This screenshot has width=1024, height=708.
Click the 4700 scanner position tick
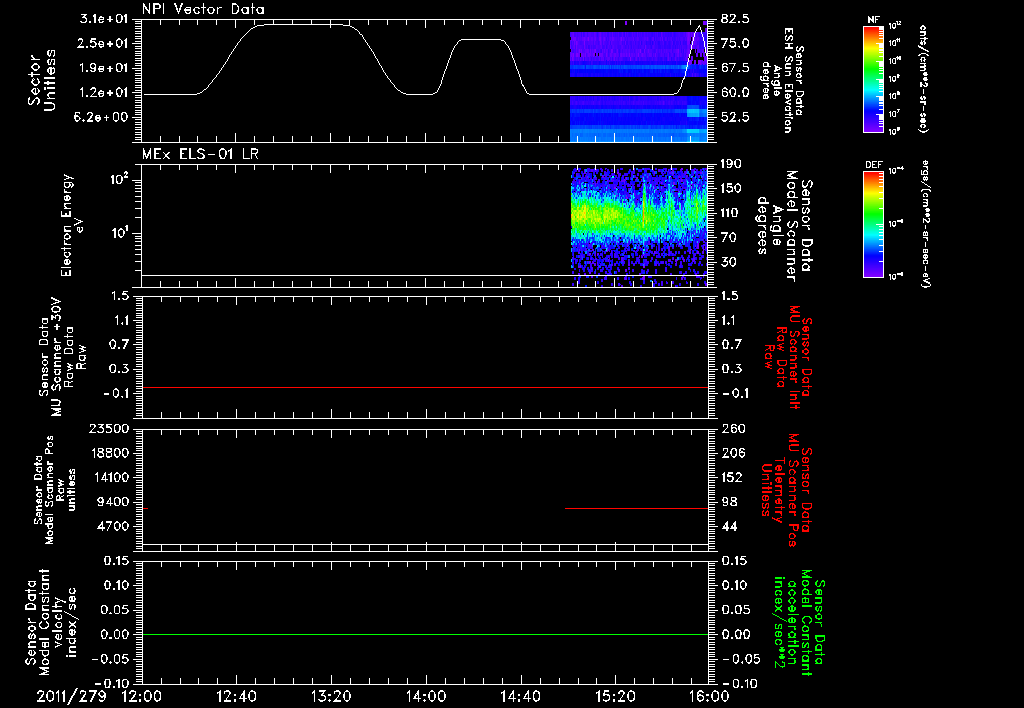coord(112,526)
